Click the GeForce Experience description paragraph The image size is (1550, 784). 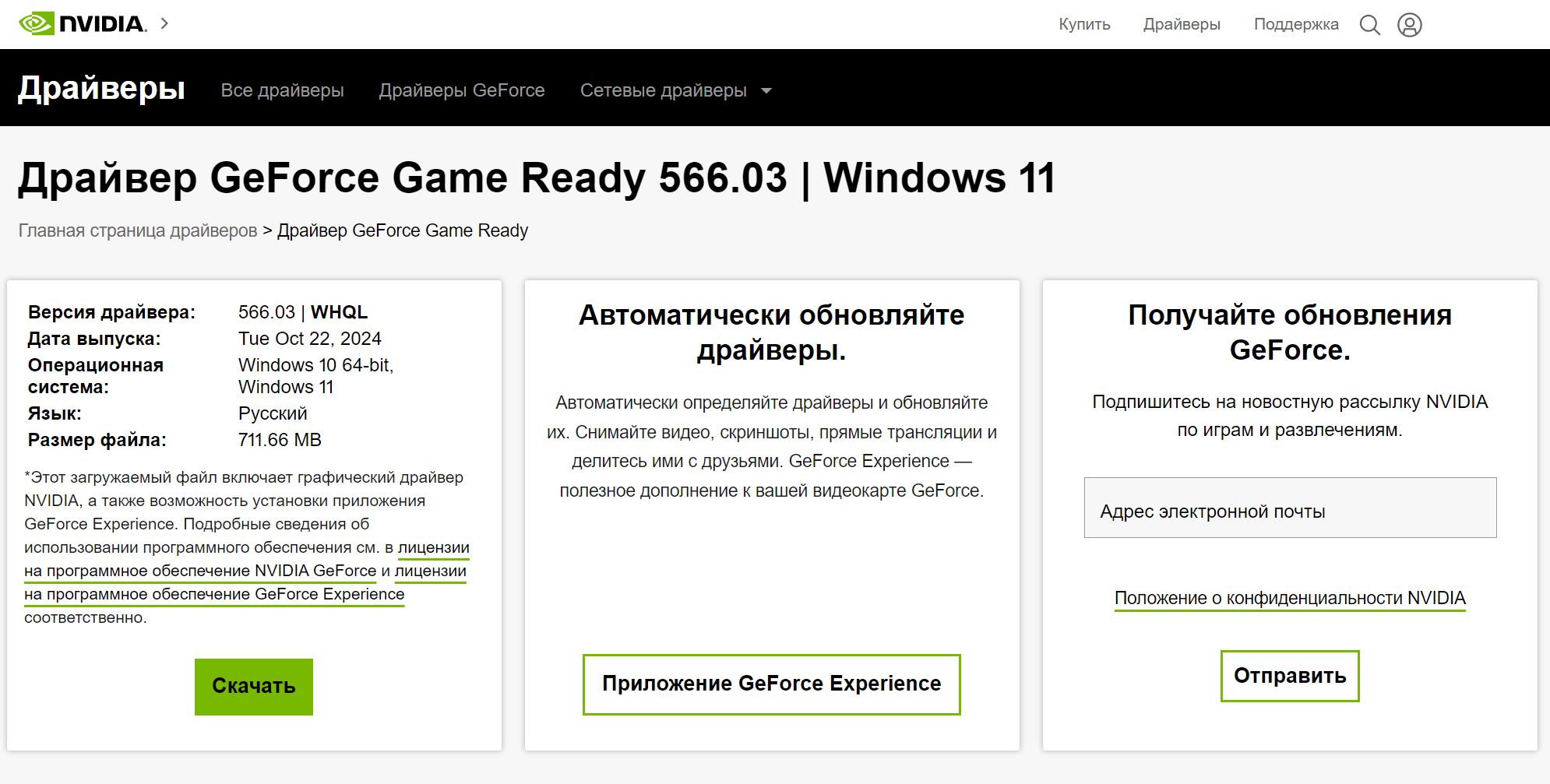[x=772, y=447]
